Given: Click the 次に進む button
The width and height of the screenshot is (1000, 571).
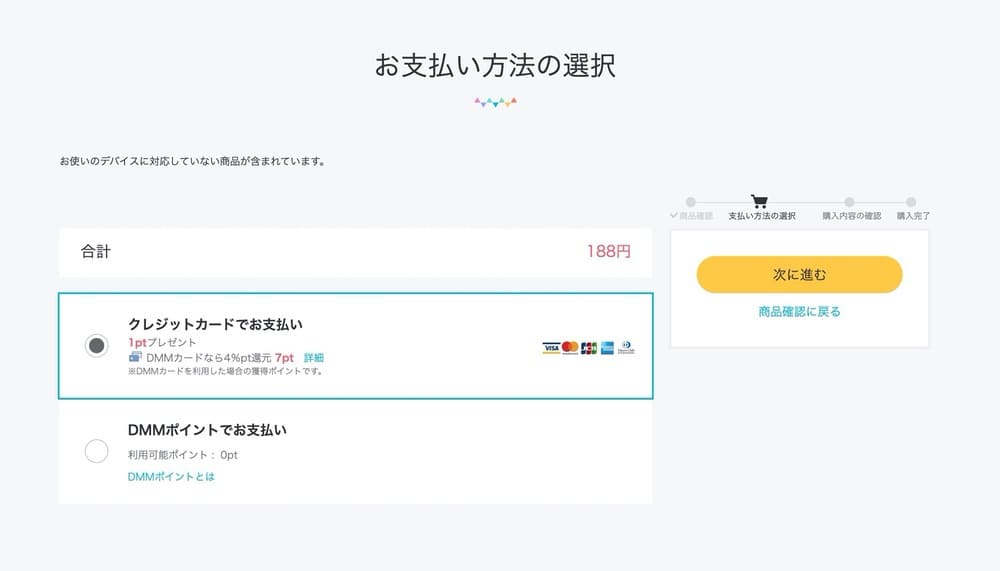Looking at the screenshot, I should 799,274.
